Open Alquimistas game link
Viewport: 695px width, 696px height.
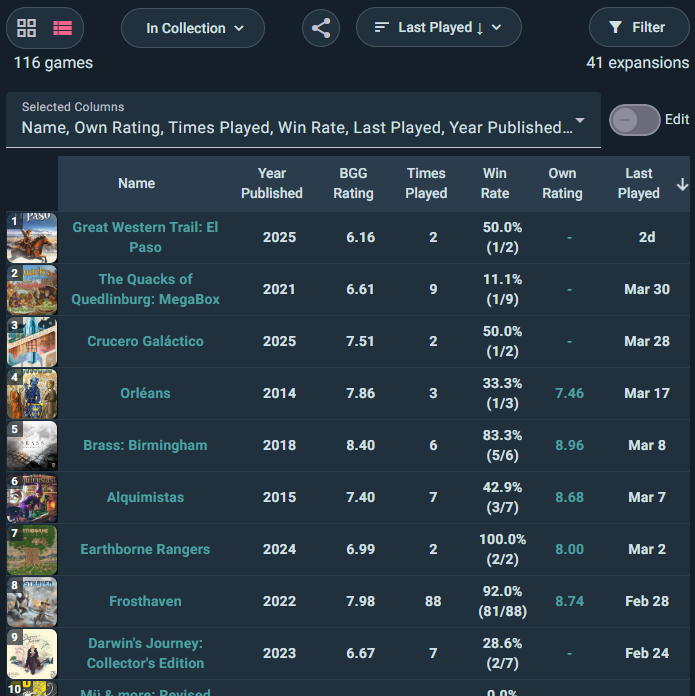pos(145,497)
